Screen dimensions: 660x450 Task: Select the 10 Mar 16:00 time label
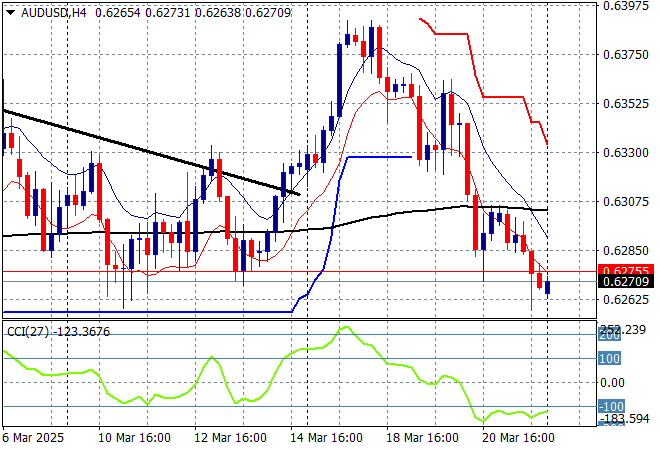(x=135, y=437)
